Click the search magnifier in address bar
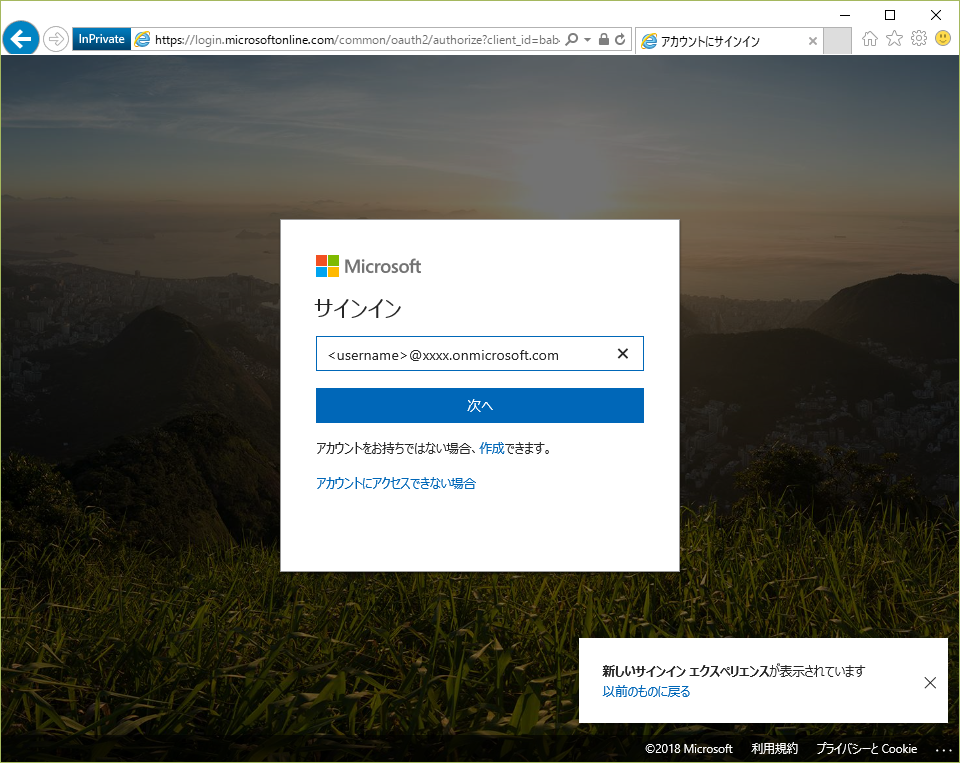 coord(571,40)
